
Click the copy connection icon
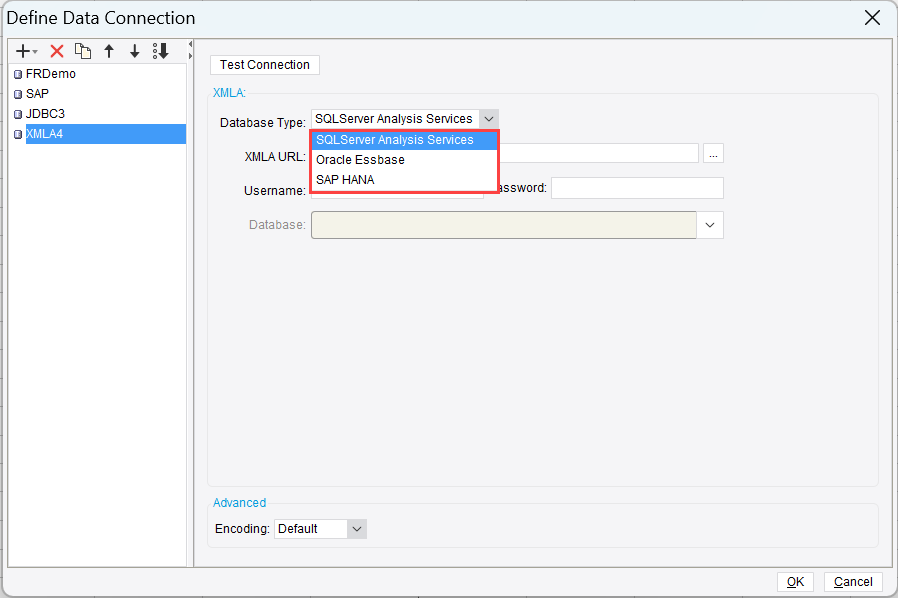(x=83, y=51)
